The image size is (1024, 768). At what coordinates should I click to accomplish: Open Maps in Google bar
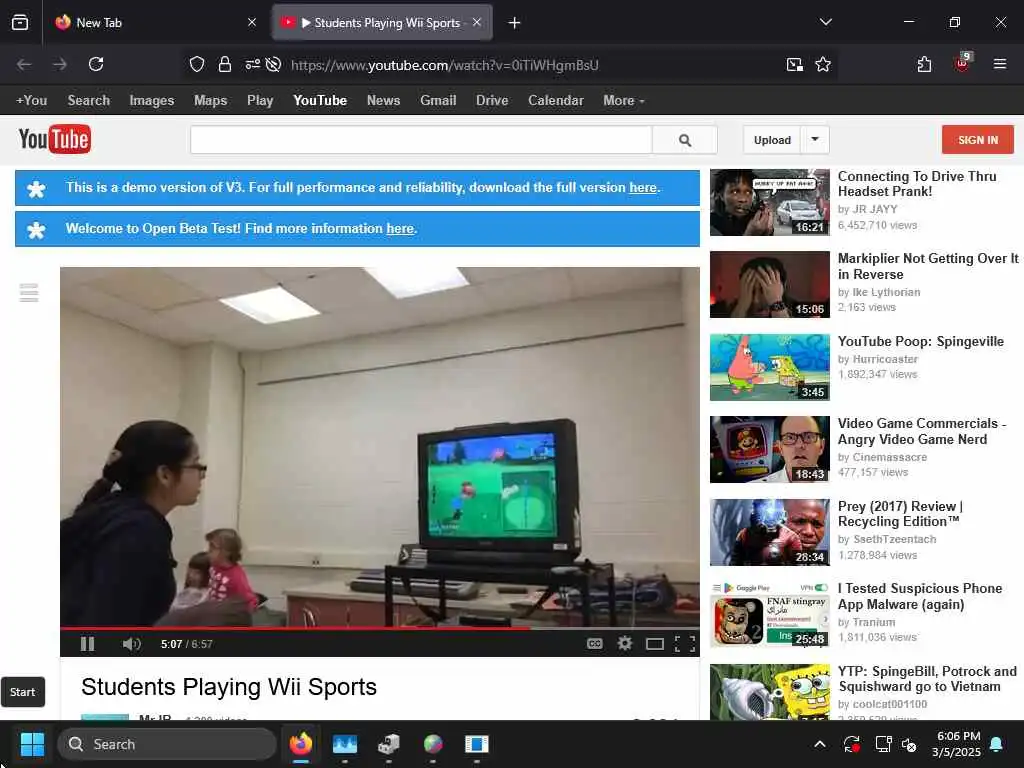tap(210, 101)
